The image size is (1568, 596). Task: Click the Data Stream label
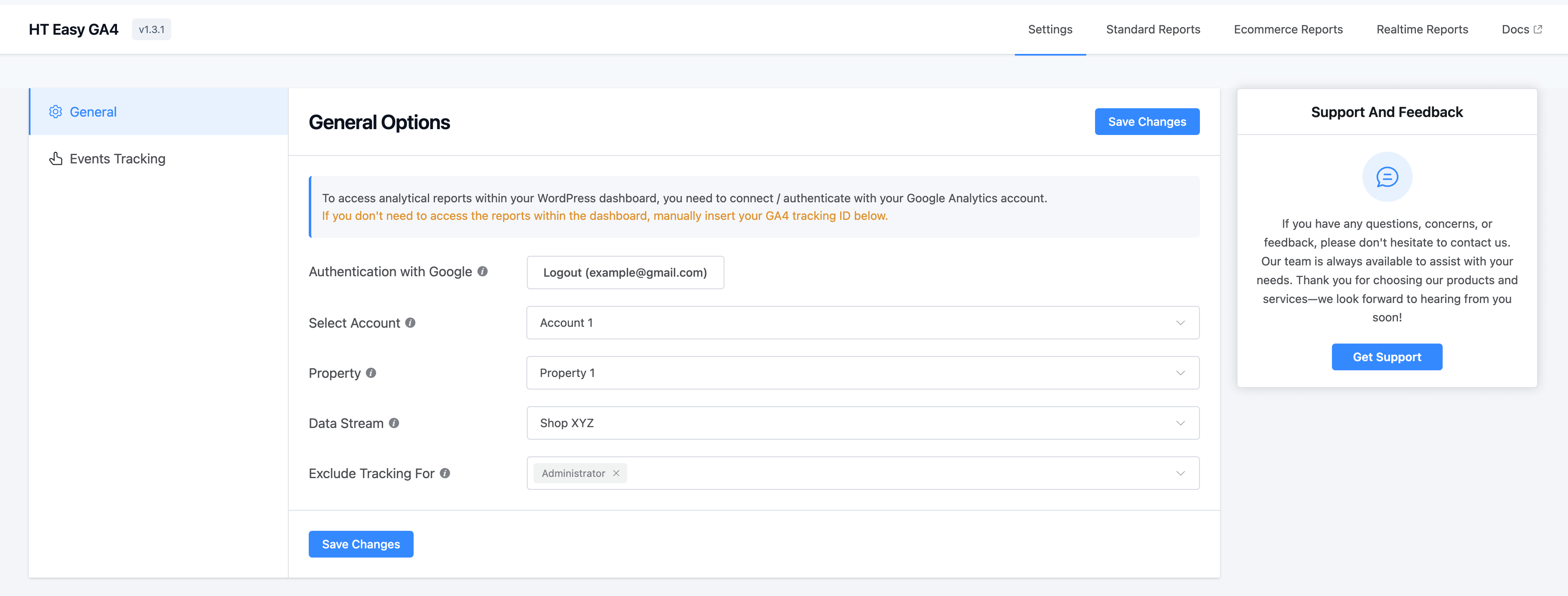(346, 423)
